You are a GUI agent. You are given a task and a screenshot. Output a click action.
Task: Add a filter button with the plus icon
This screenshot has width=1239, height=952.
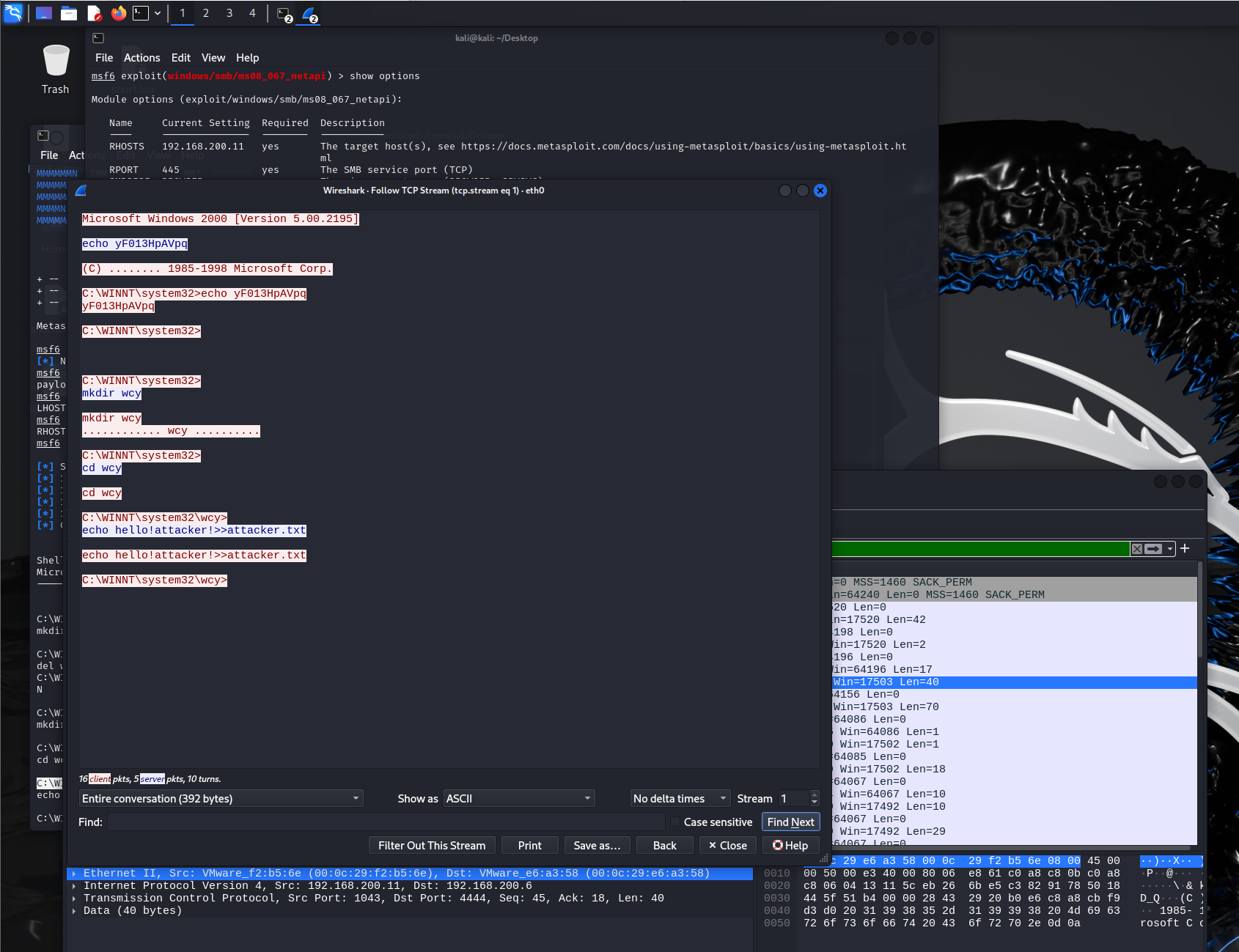(1185, 548)
